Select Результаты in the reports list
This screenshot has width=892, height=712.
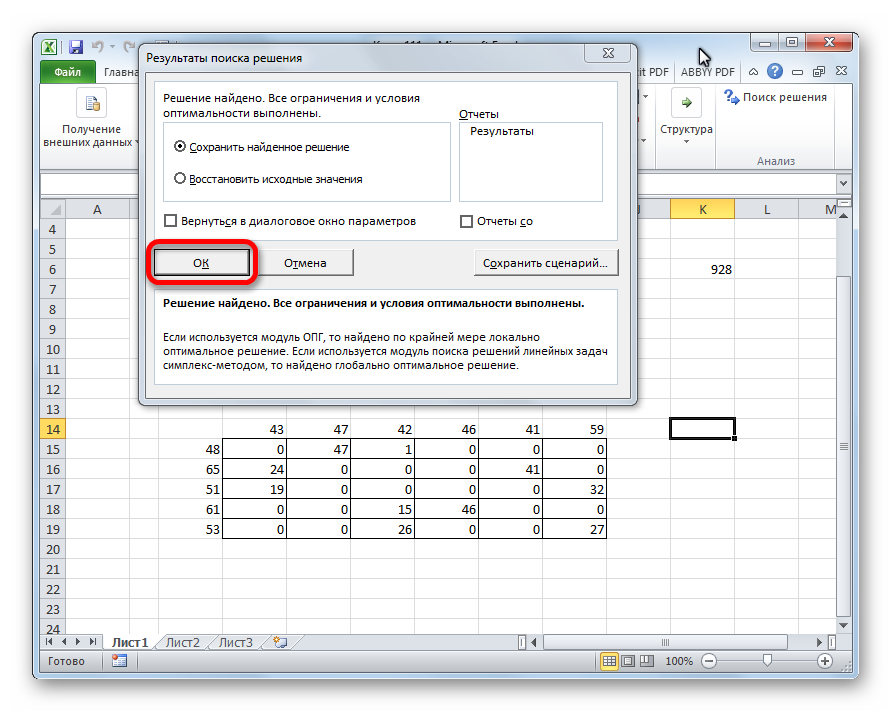(502, 131)
